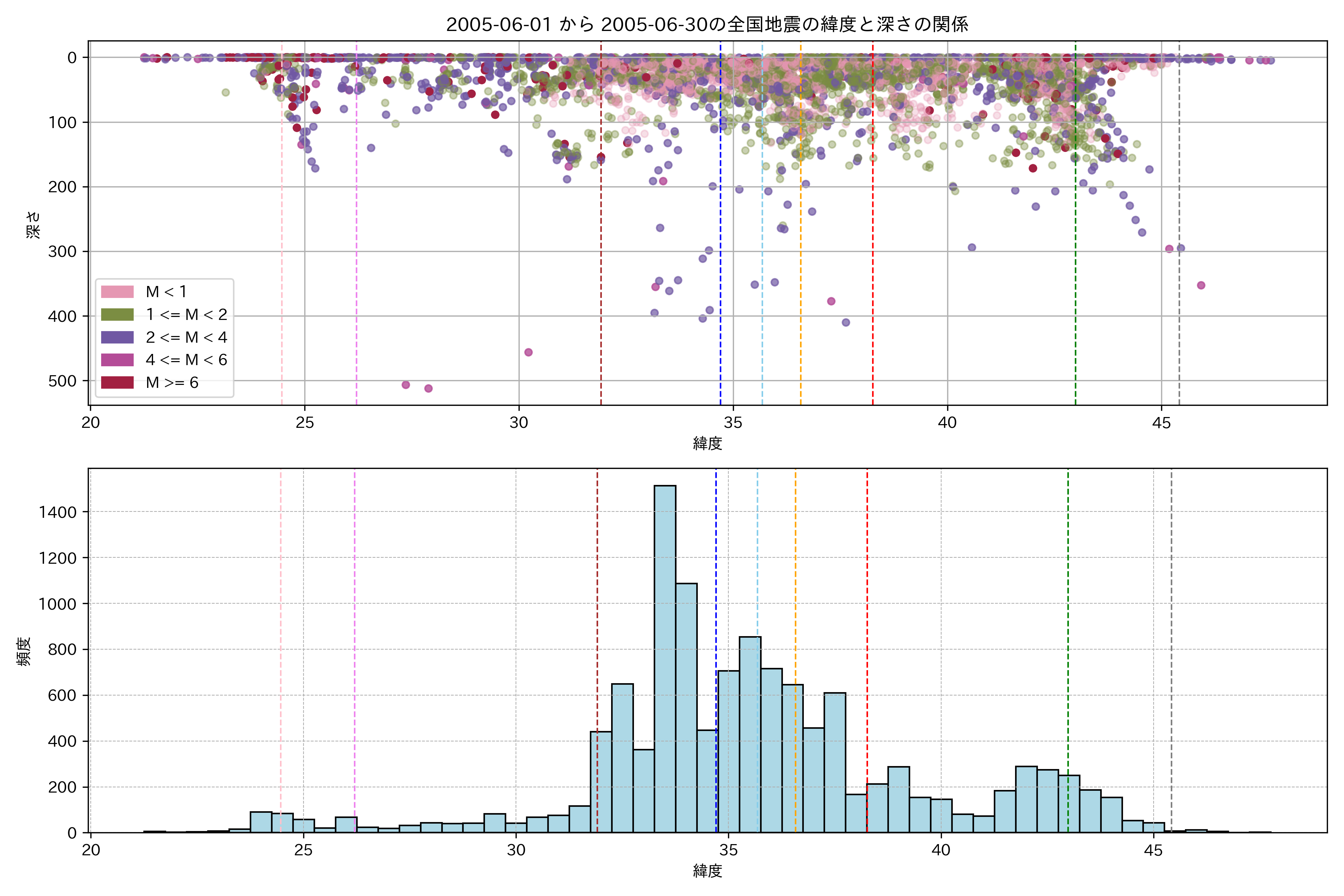Screen dimensions: 1344x896
Task: Click the 1400 tick label on the histogram
Action: [58, 513]
